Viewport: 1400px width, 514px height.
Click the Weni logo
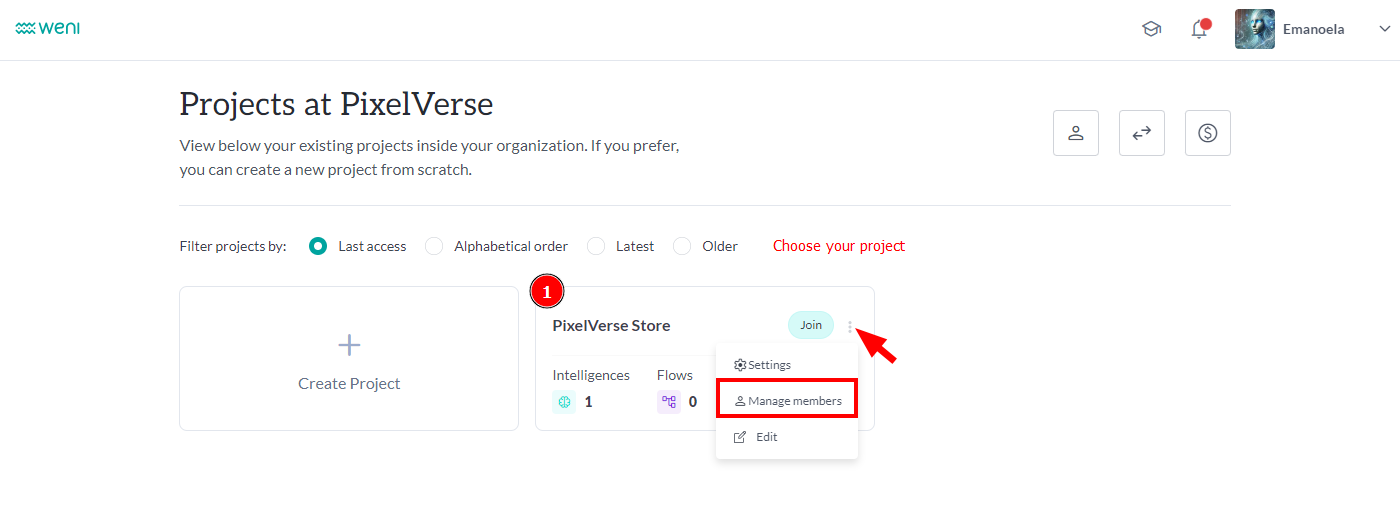click(x=48, y=29)
